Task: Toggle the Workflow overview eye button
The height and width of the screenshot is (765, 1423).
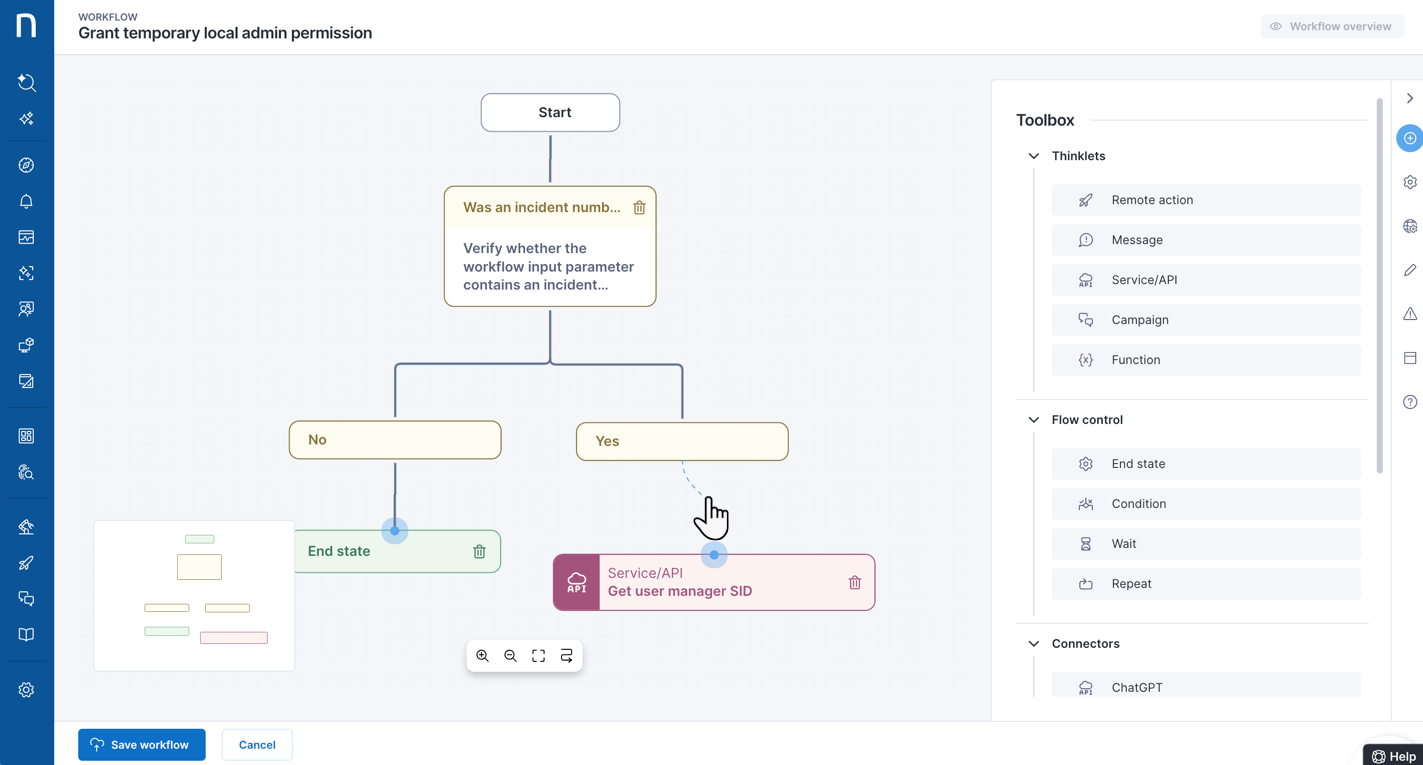Action: (x=1331, y=27)
